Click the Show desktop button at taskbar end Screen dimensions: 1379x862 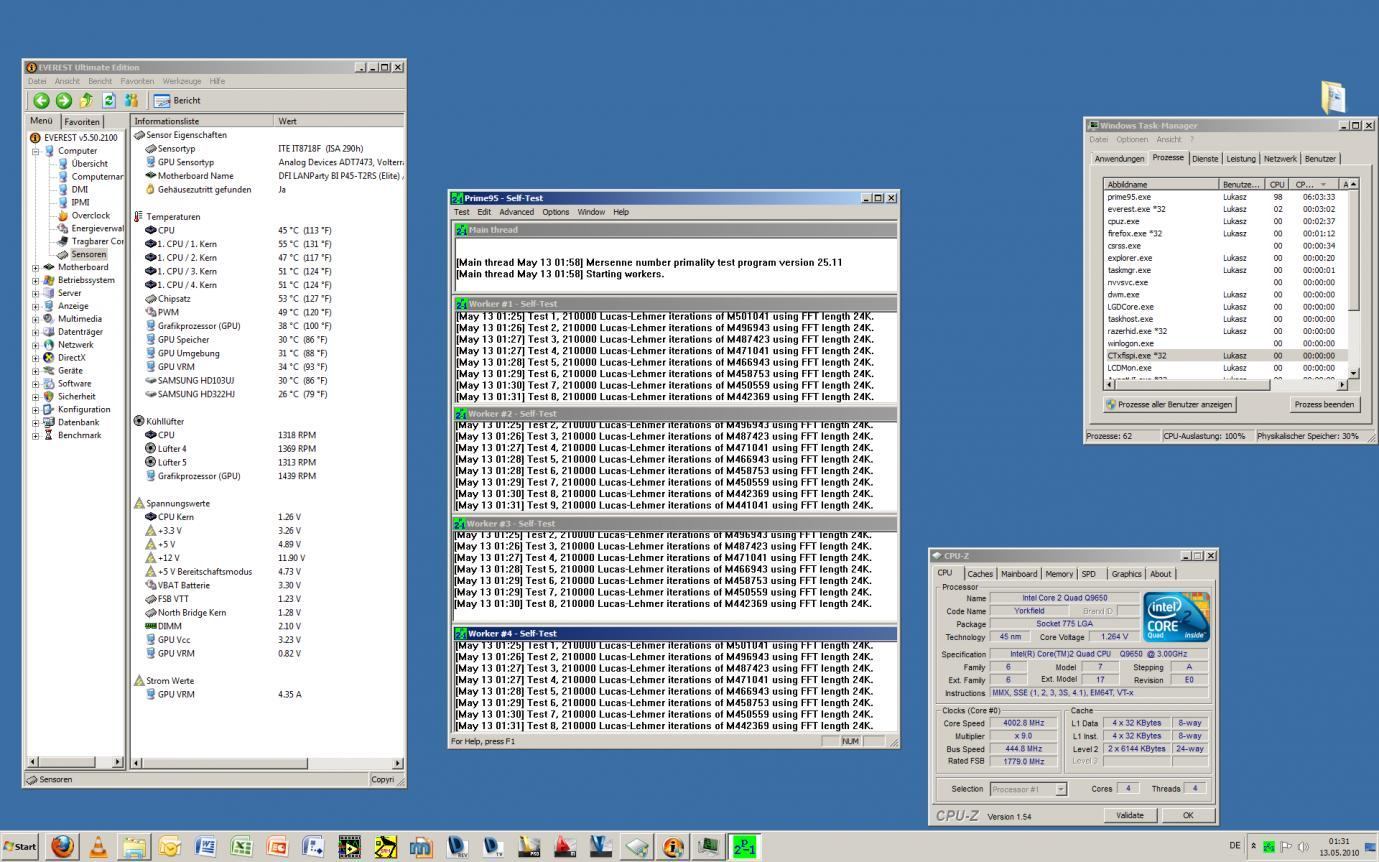click(x=1371, y=847)
